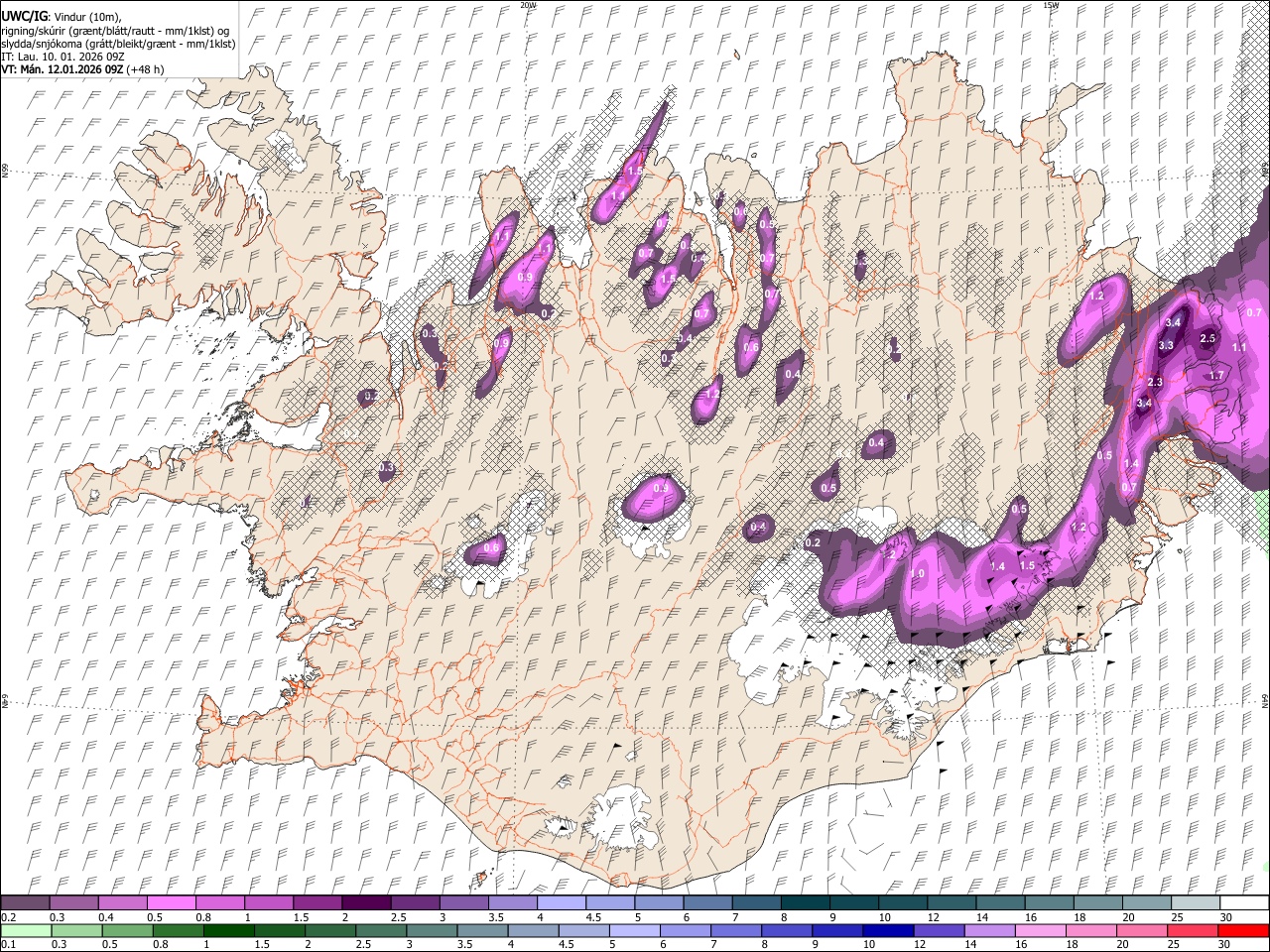The image size is (1270, 952).
Task: Click the 'UWC/IG' title text
Action: click(x=24, y=16)
